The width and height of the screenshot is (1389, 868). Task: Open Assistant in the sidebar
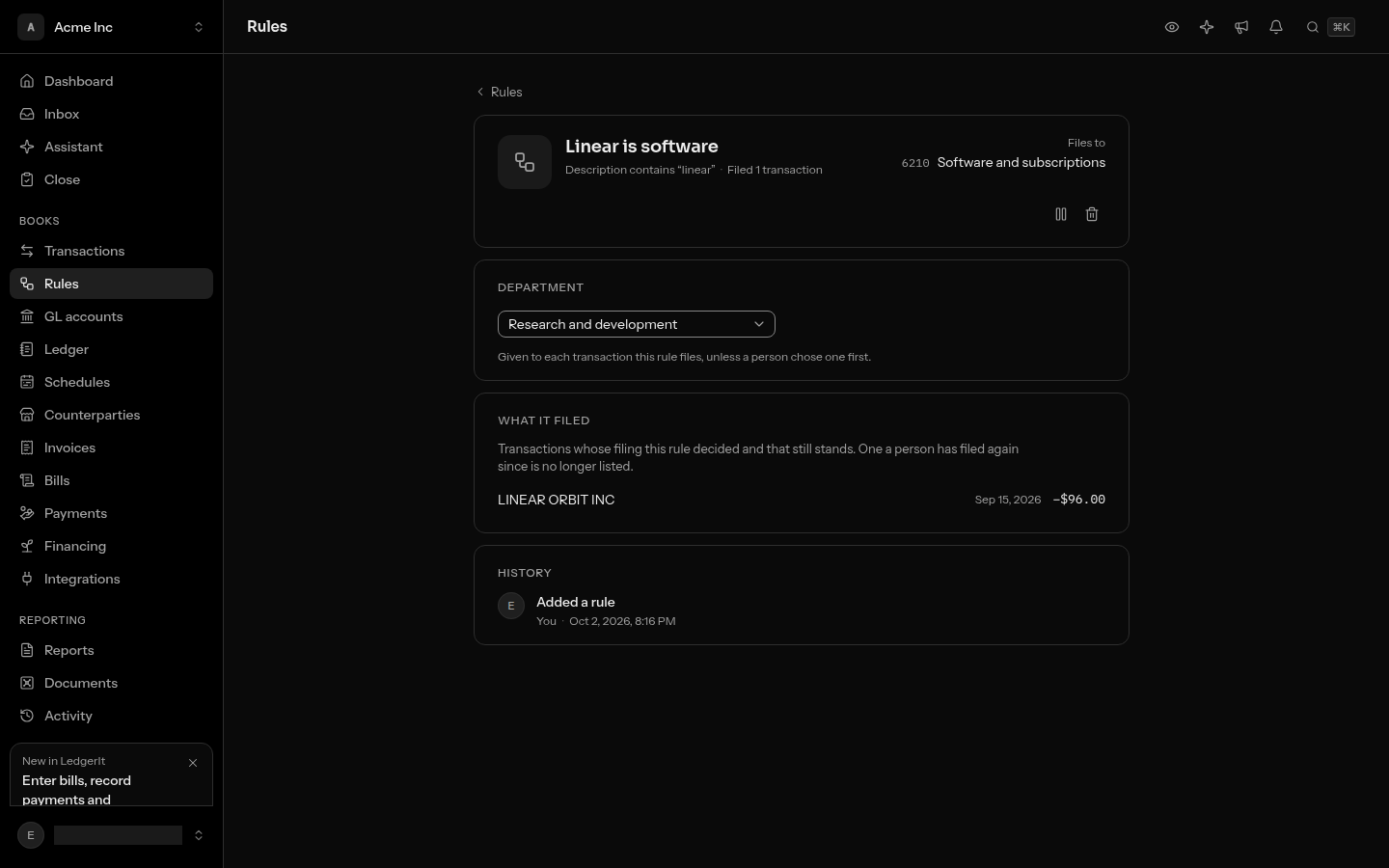[112, 147]
